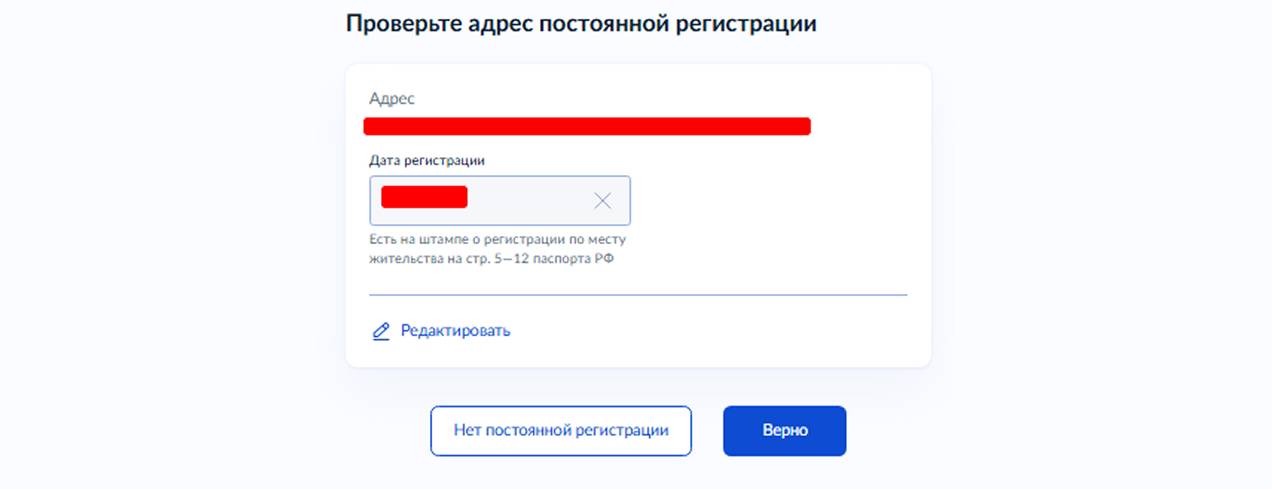
Task: Click the Адрес label in the card
Action: [392, 99]
